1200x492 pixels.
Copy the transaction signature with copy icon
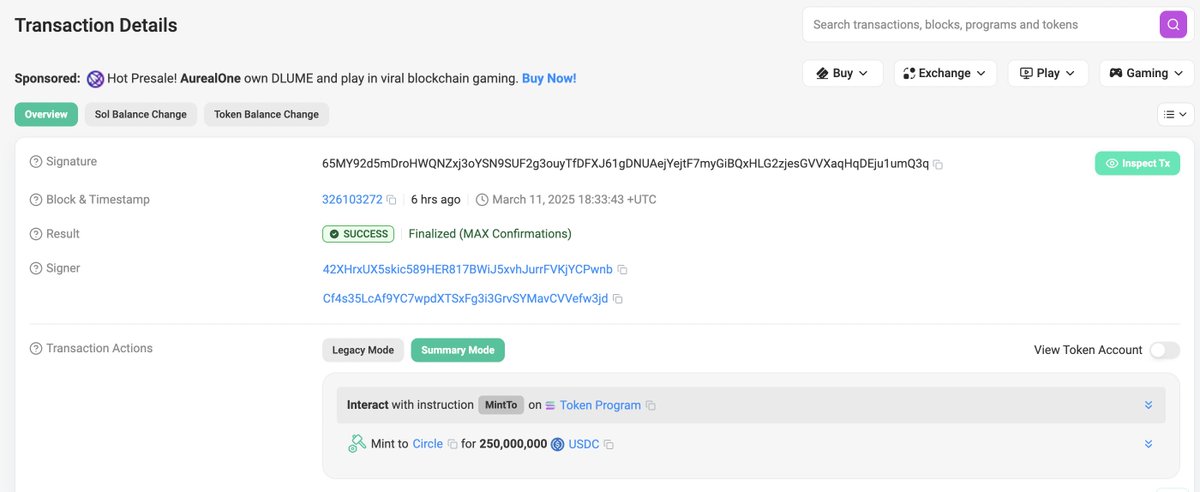938,164
